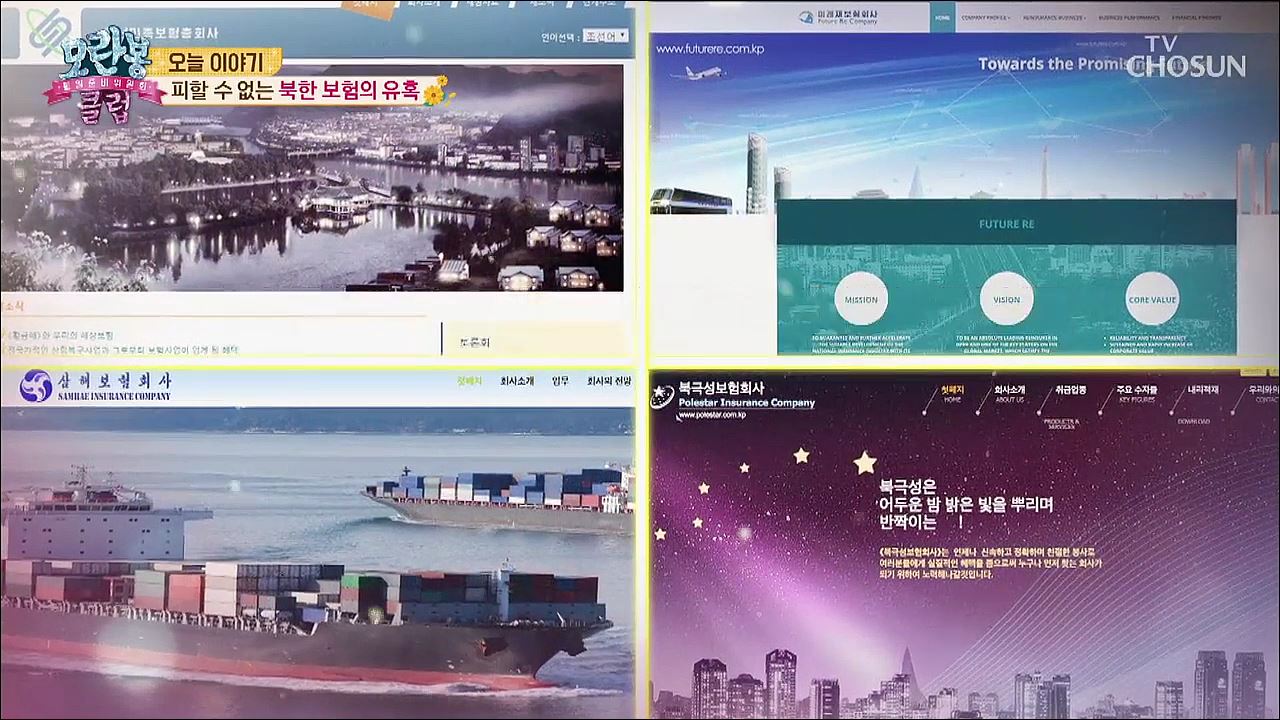Click 삼해보험회사 company name heading

(116, 381)
